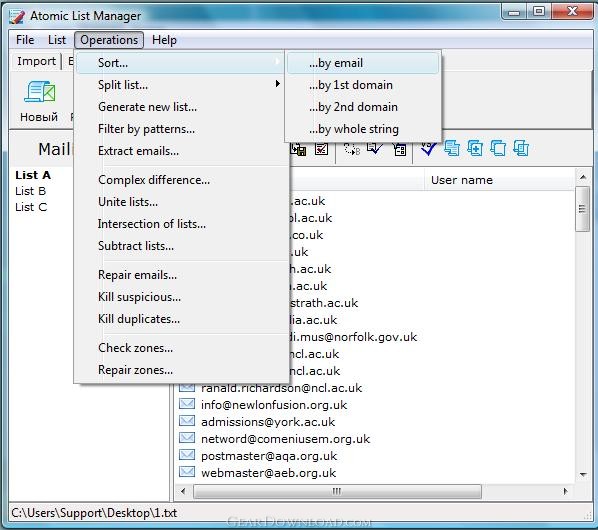Screen dimensions: 598x530
Task: Click envelope icon beside netword@comeniusem.org.uk
Action: click(187, 438)
